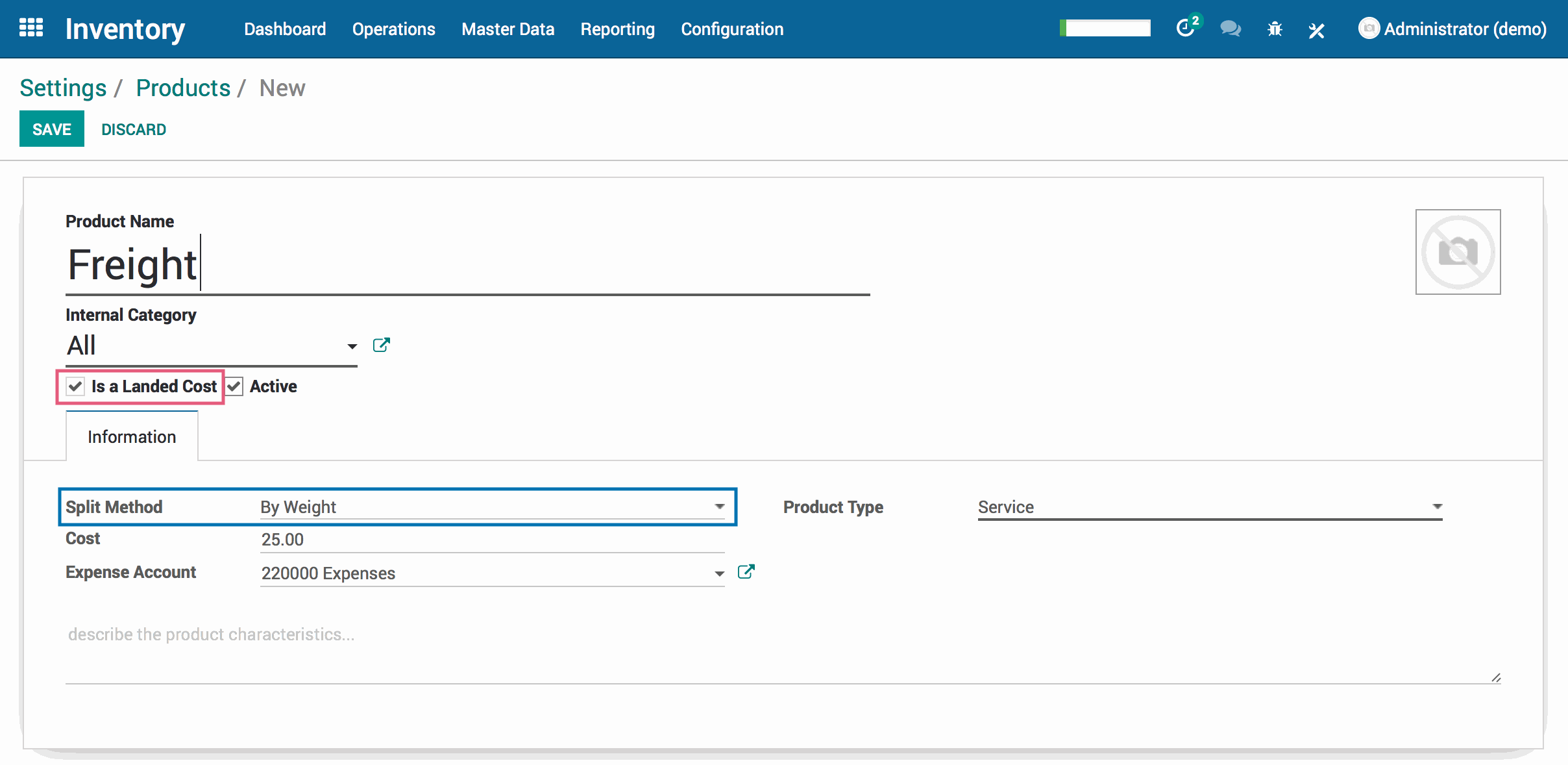Click the Expense Account label
Image resolution: width=1568 pixels, height=765 pixels.
click(130, 572)
